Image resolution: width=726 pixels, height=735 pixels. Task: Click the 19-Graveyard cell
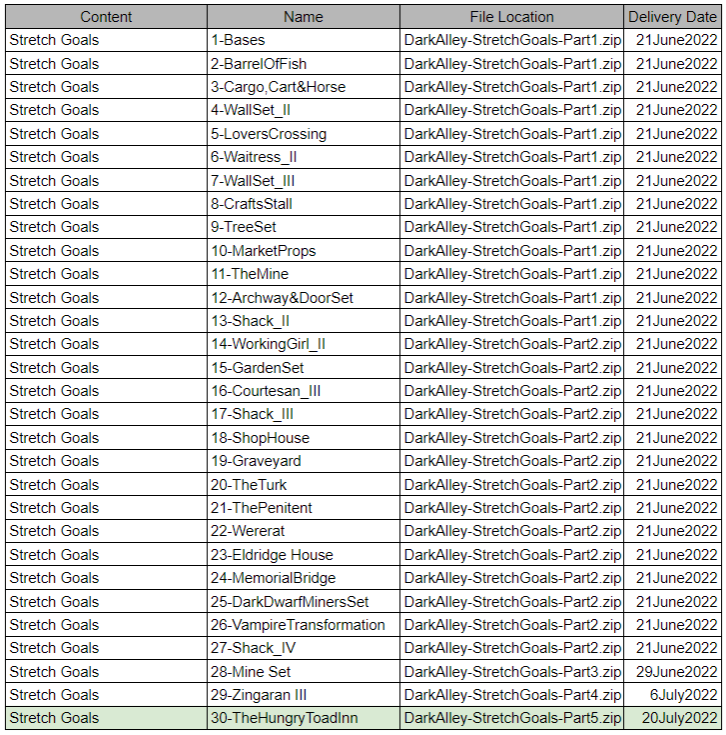303,461
